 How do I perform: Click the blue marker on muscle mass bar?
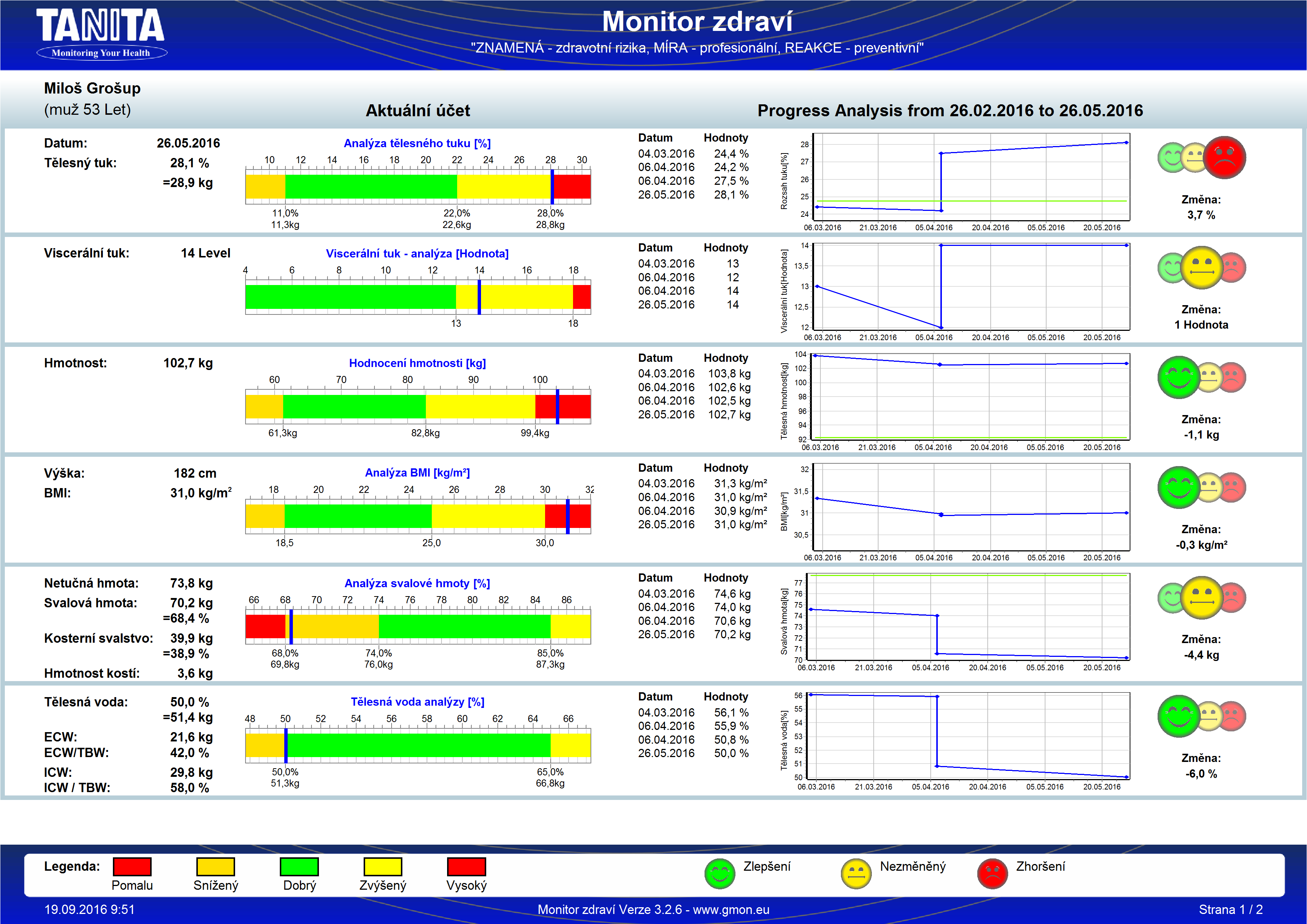click(x=291, y=626)
